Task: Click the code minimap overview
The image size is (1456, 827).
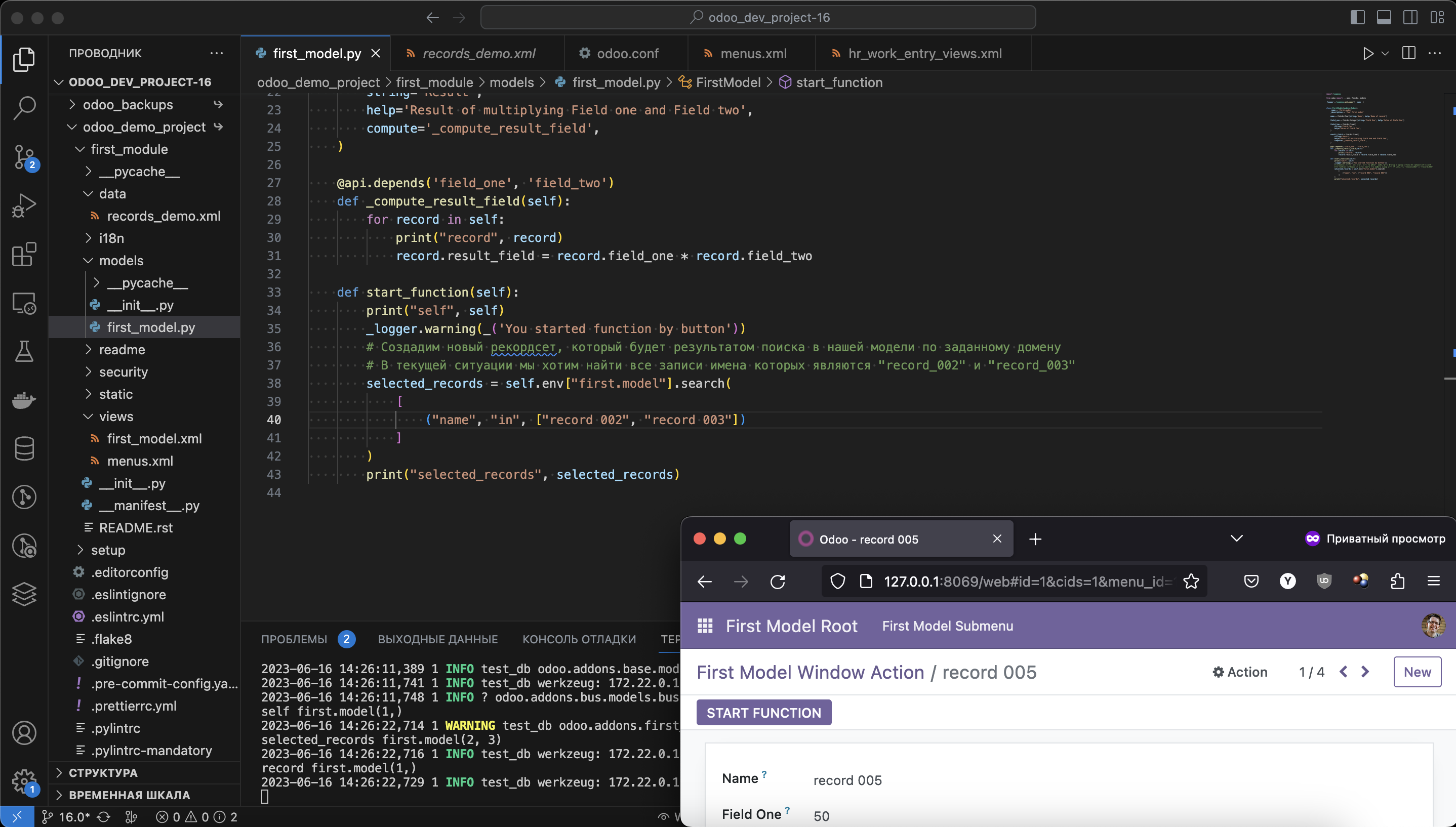Action: coord(1381,136)
